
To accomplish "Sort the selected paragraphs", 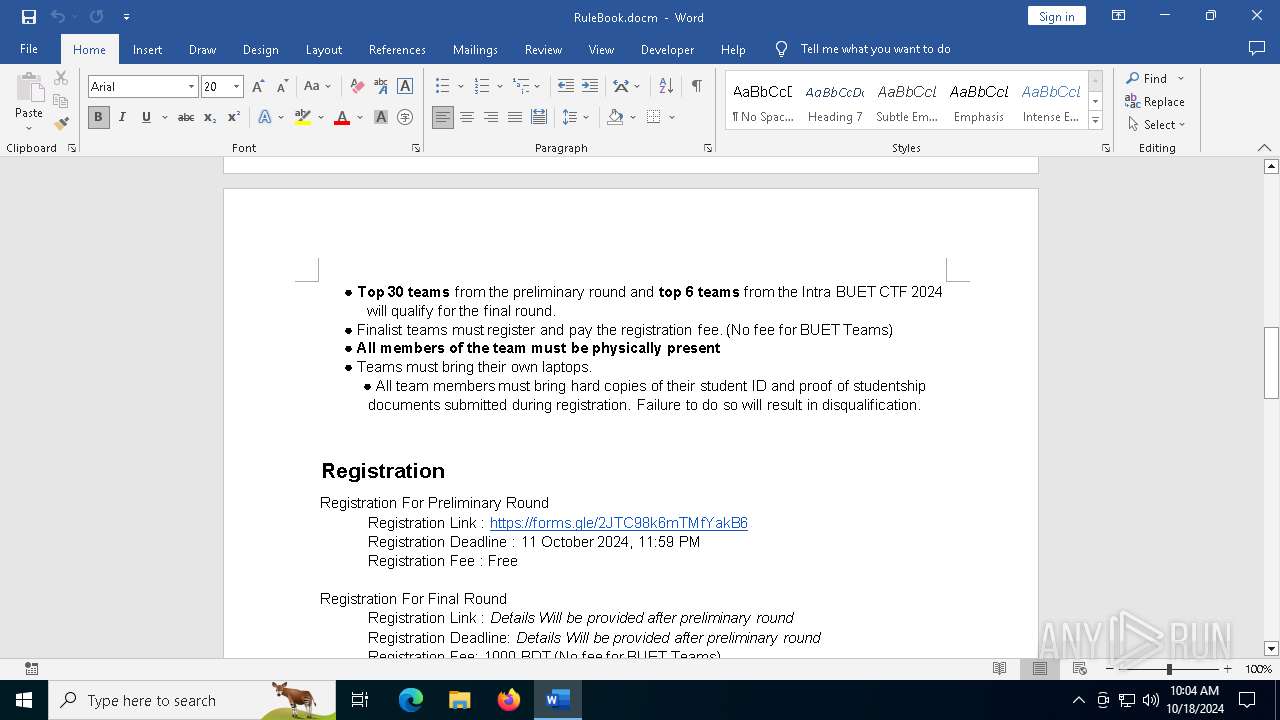I will 666,87.
